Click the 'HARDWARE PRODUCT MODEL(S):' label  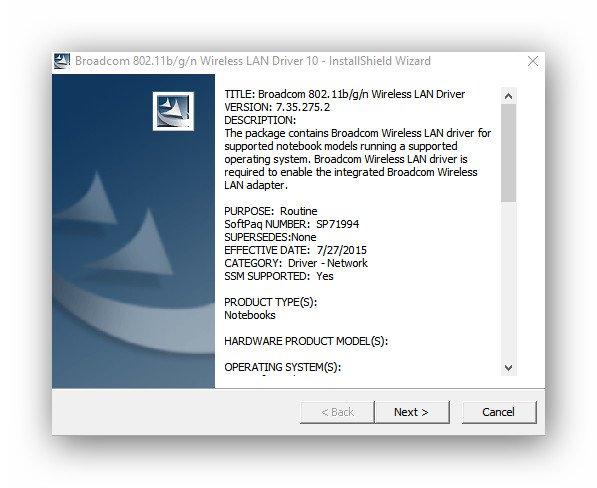coord(306,341)
